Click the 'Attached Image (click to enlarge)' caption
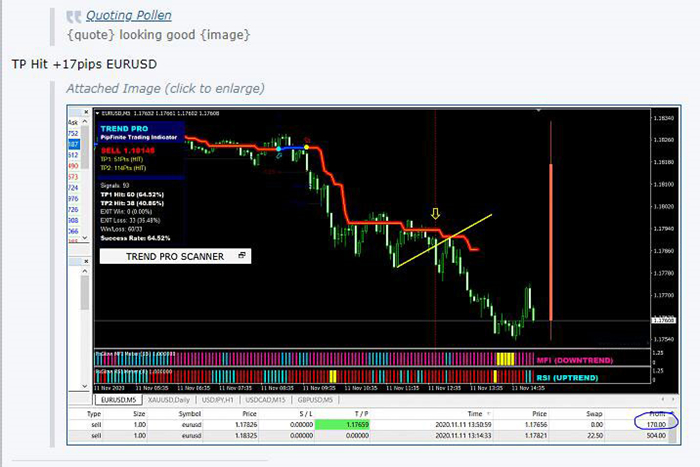This screenshot has width=700, height=467. pos(165,88)
